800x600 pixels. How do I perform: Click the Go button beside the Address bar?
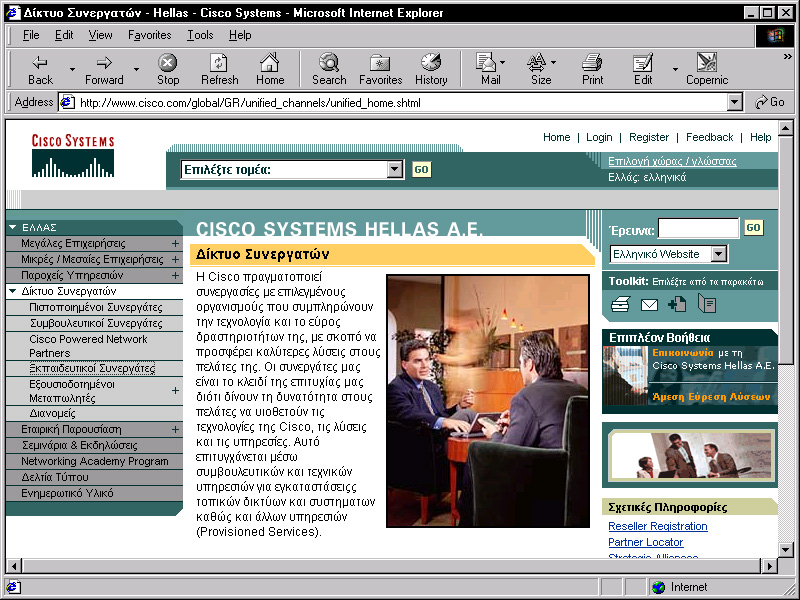769,102
